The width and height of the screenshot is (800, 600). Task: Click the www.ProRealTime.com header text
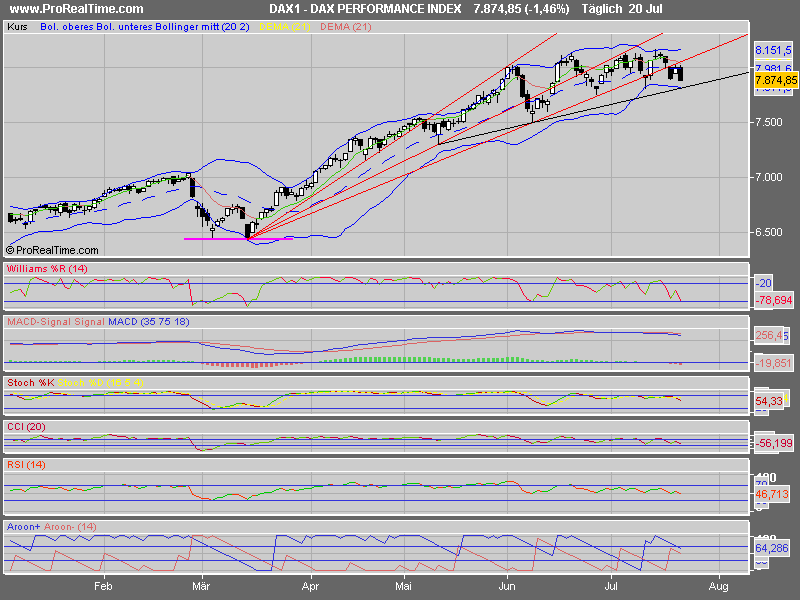77,9
